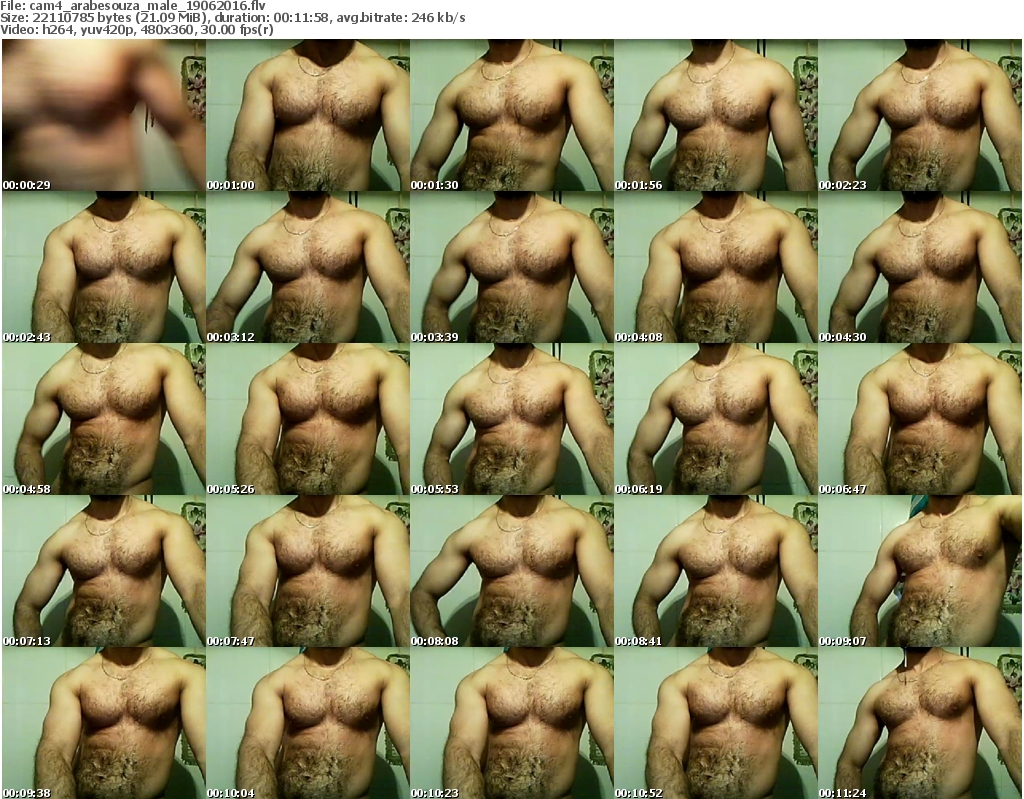Select the thumbnail stamped 00:04:08

click(x=716, y=267)
